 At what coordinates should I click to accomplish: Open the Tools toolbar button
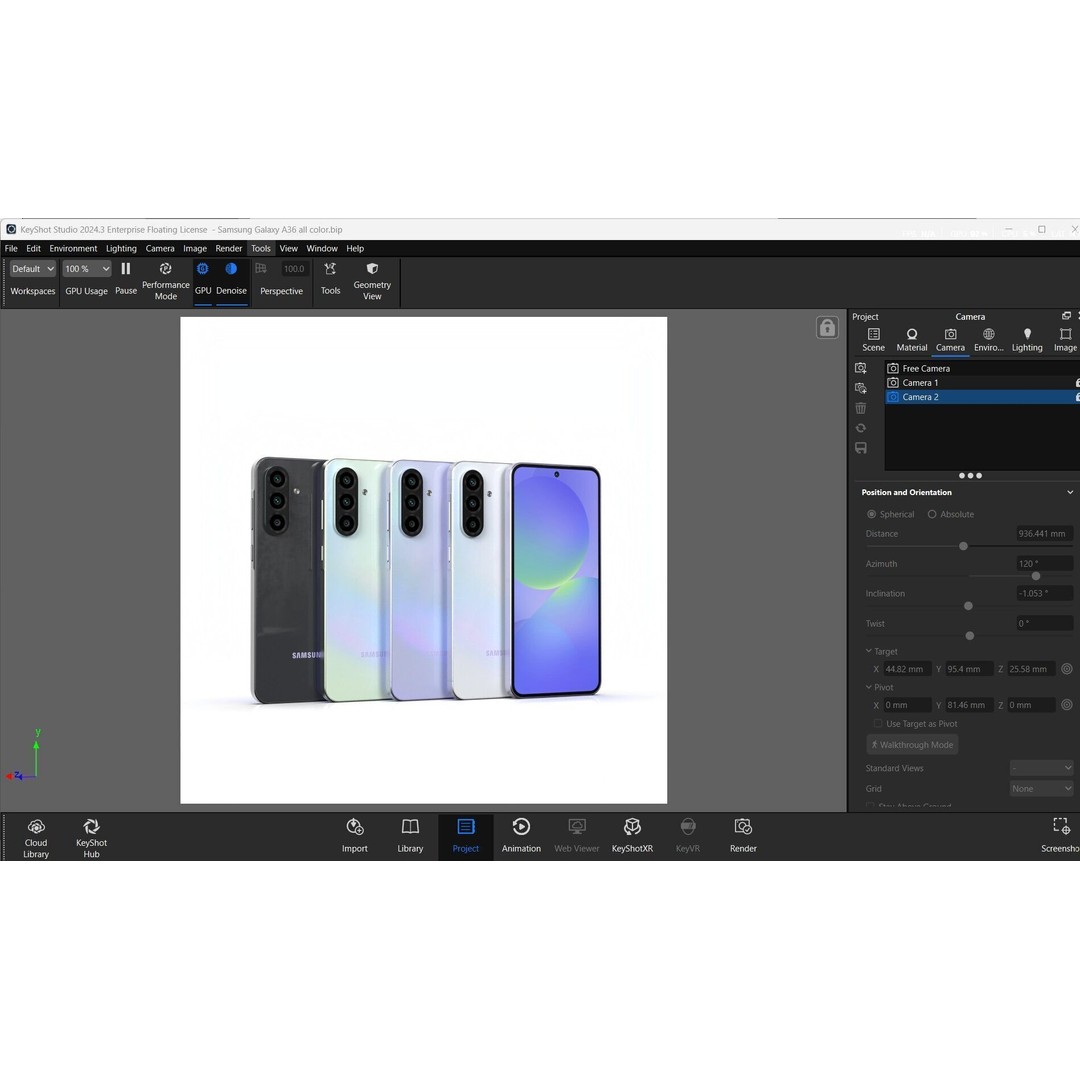[x=331, y=278]
